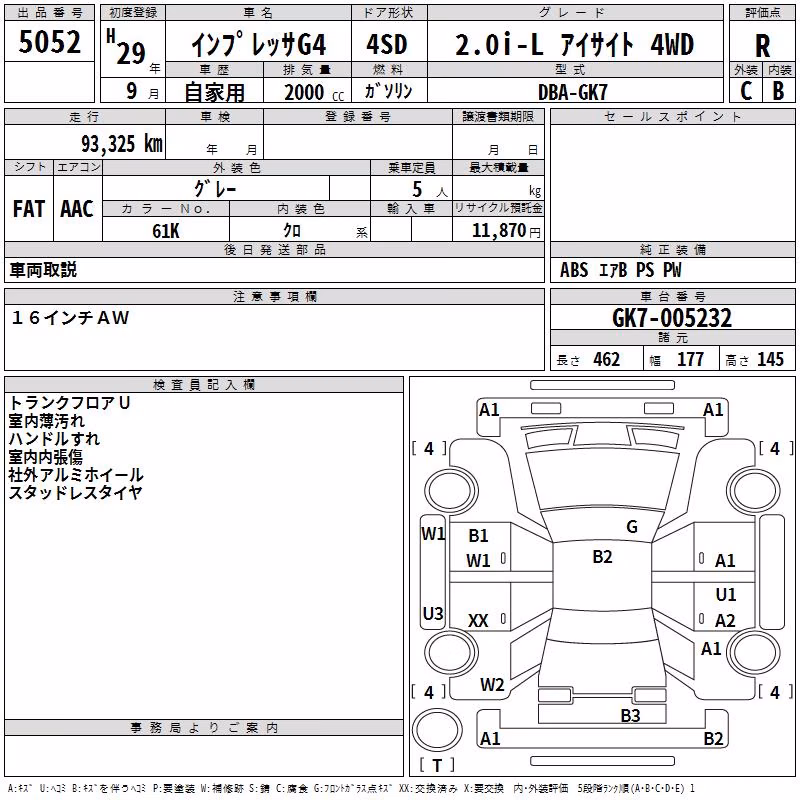Click the width value 177
This screenshot has width=800, height=800.
pyautogui.click(x=690, y=360)
